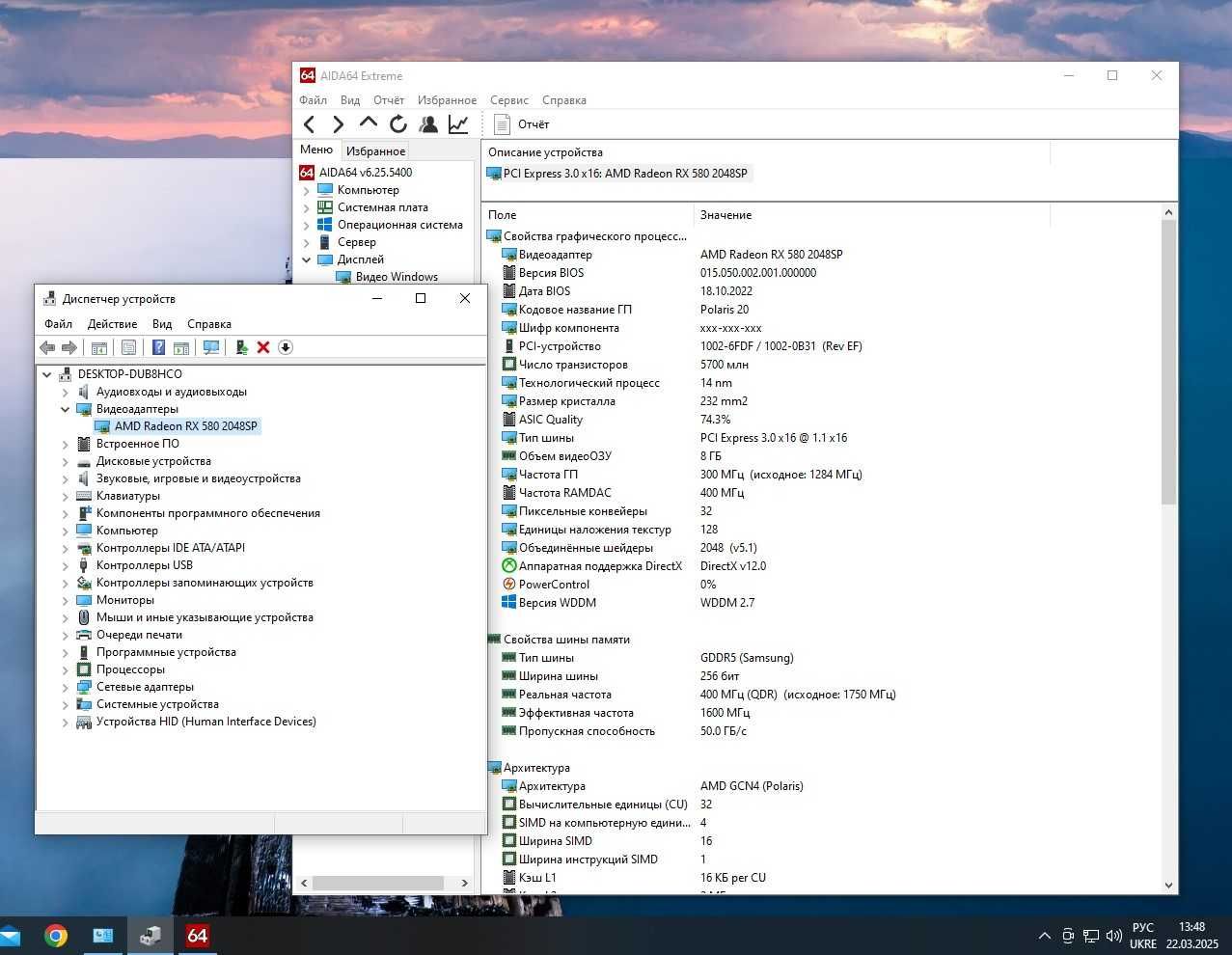Screen dimensions: 1232x955
Task: Click the network icon in system tray
Action: pos(1090,936)
